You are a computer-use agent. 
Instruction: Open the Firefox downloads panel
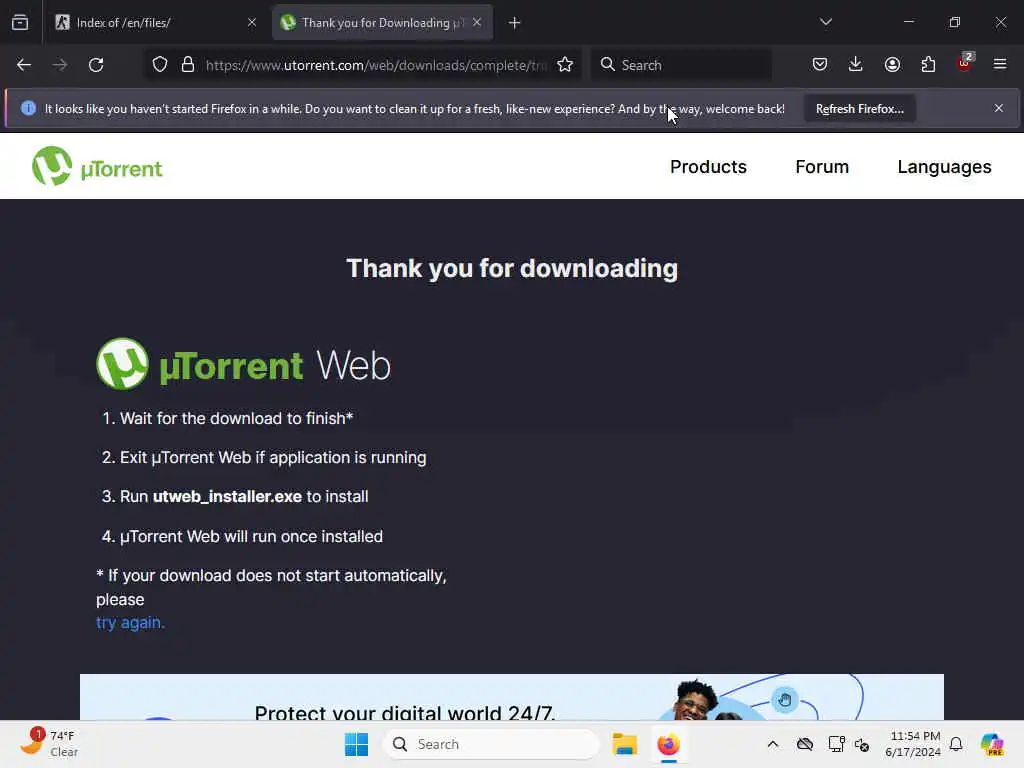pyautogui.click(x=856, y=64)
